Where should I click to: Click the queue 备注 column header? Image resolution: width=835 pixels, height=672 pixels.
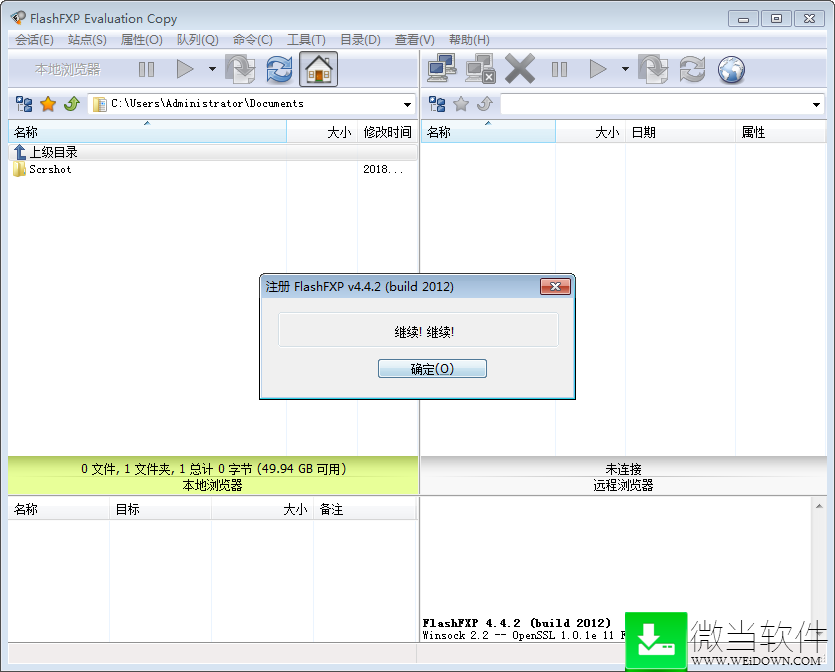pyautogui.click(x=365, y=509)
